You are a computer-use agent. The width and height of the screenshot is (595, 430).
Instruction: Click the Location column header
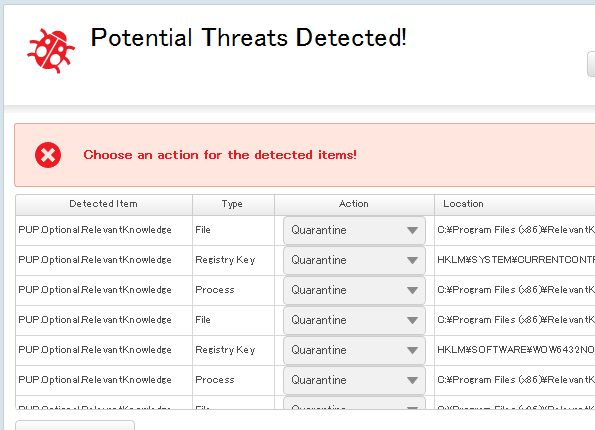515,204
